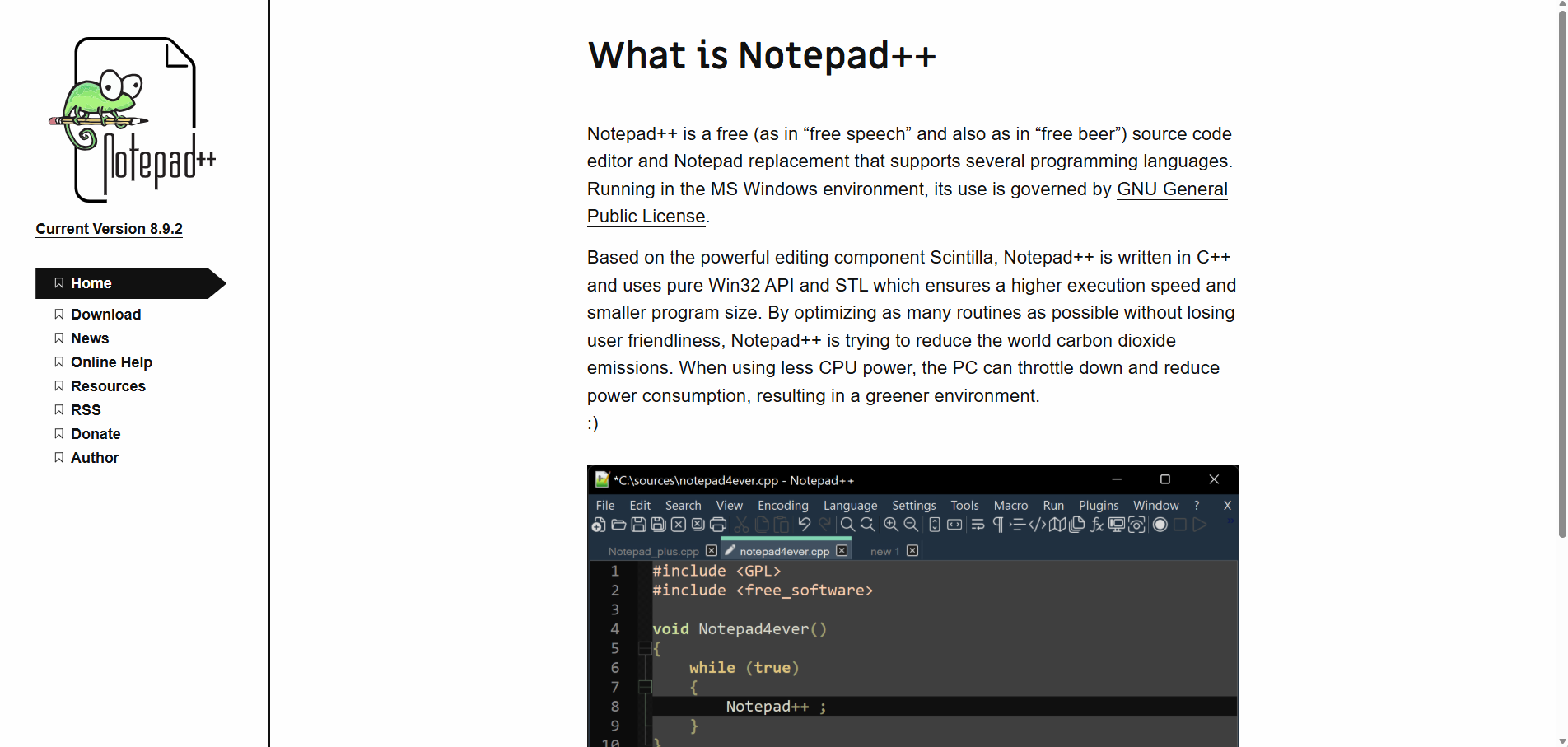
Task: Click the Replace icon in screenshot toolbar
Action: click(x=867, y=525)
